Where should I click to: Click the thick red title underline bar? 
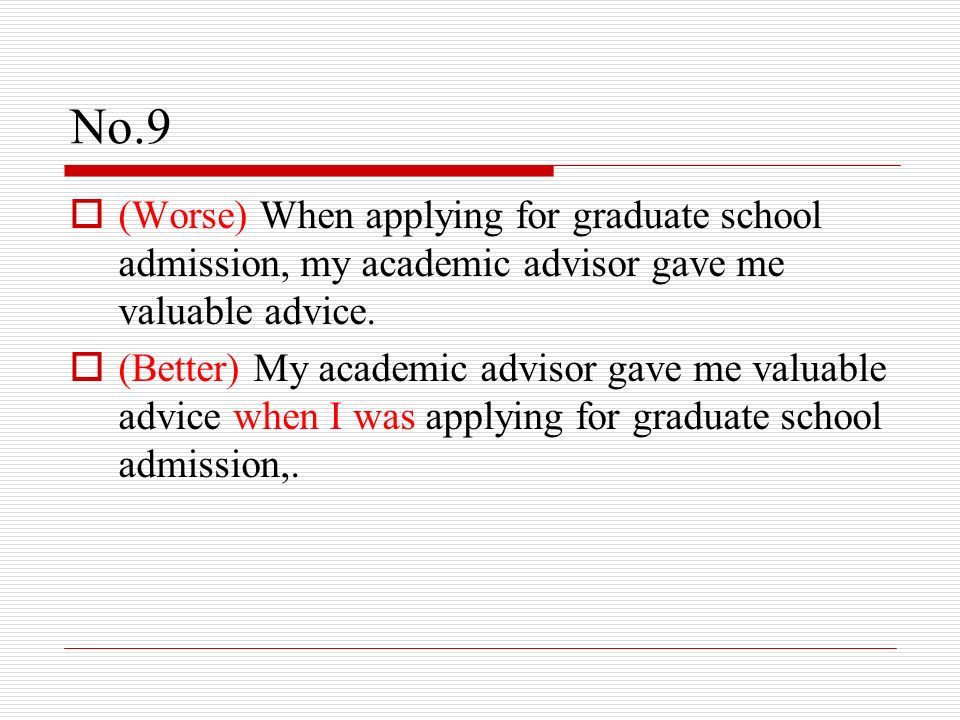309,171
